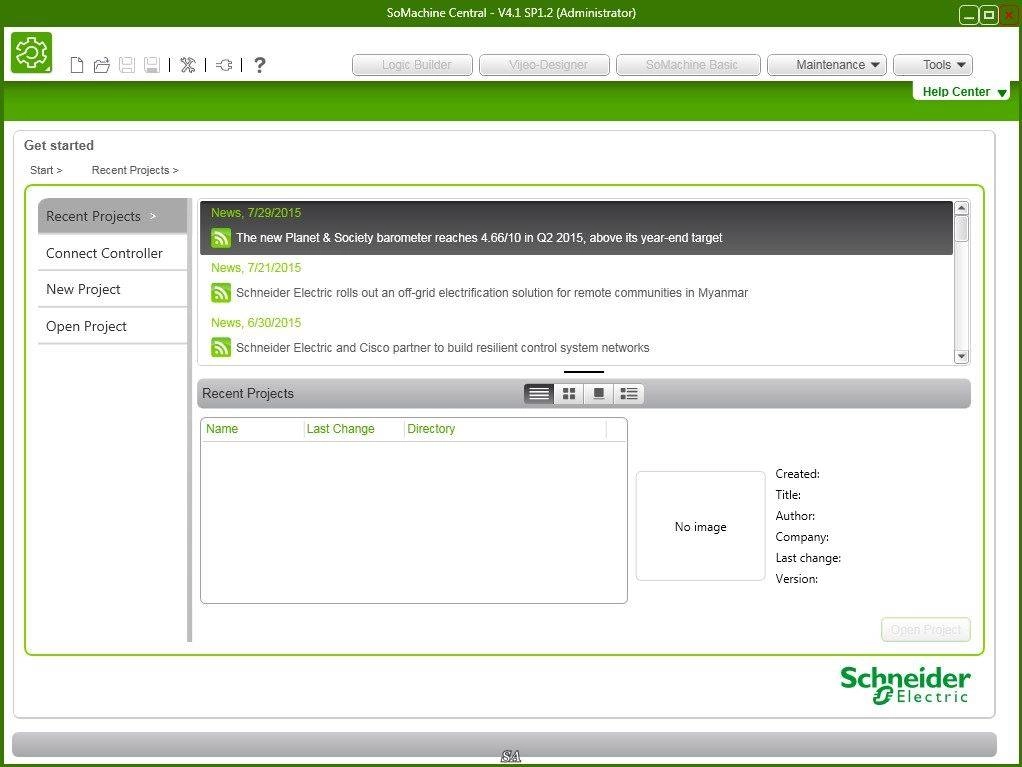Open the Tools dropdown menu
This screenshot has height=767, width=1022.
pyautogui.click(x=933, y=65)
